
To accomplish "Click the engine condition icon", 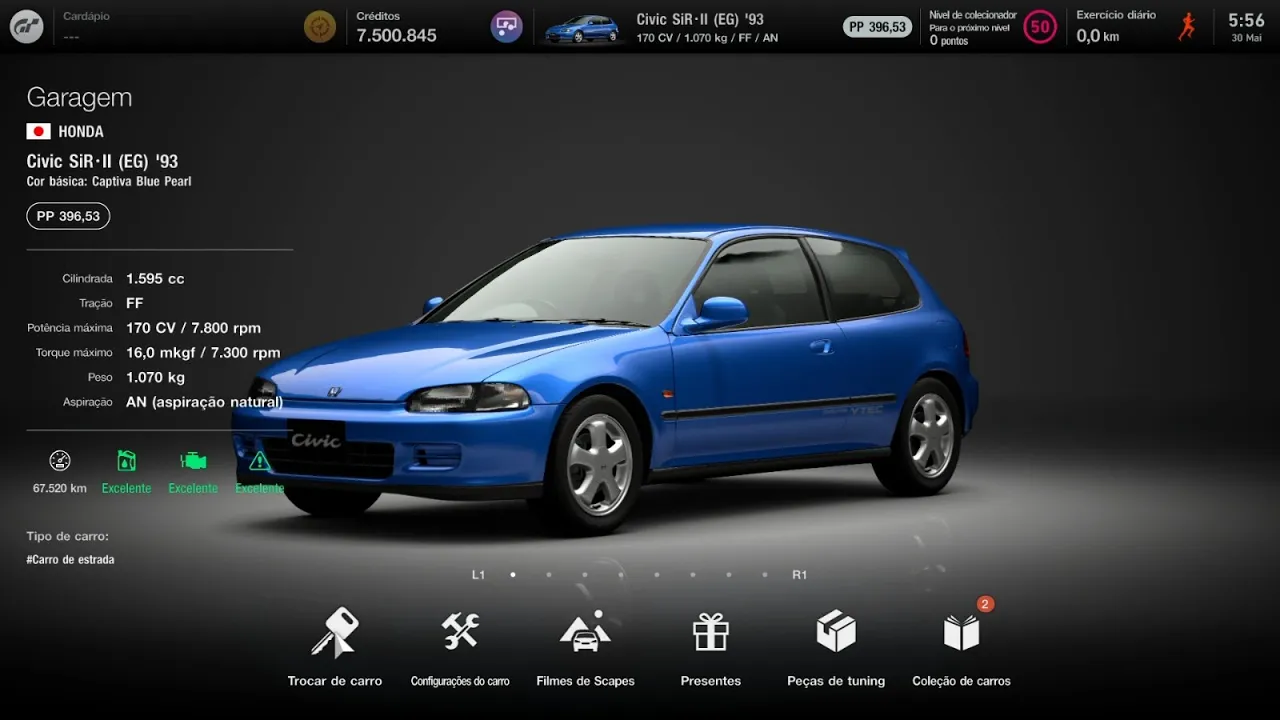I will click(193, 461).
